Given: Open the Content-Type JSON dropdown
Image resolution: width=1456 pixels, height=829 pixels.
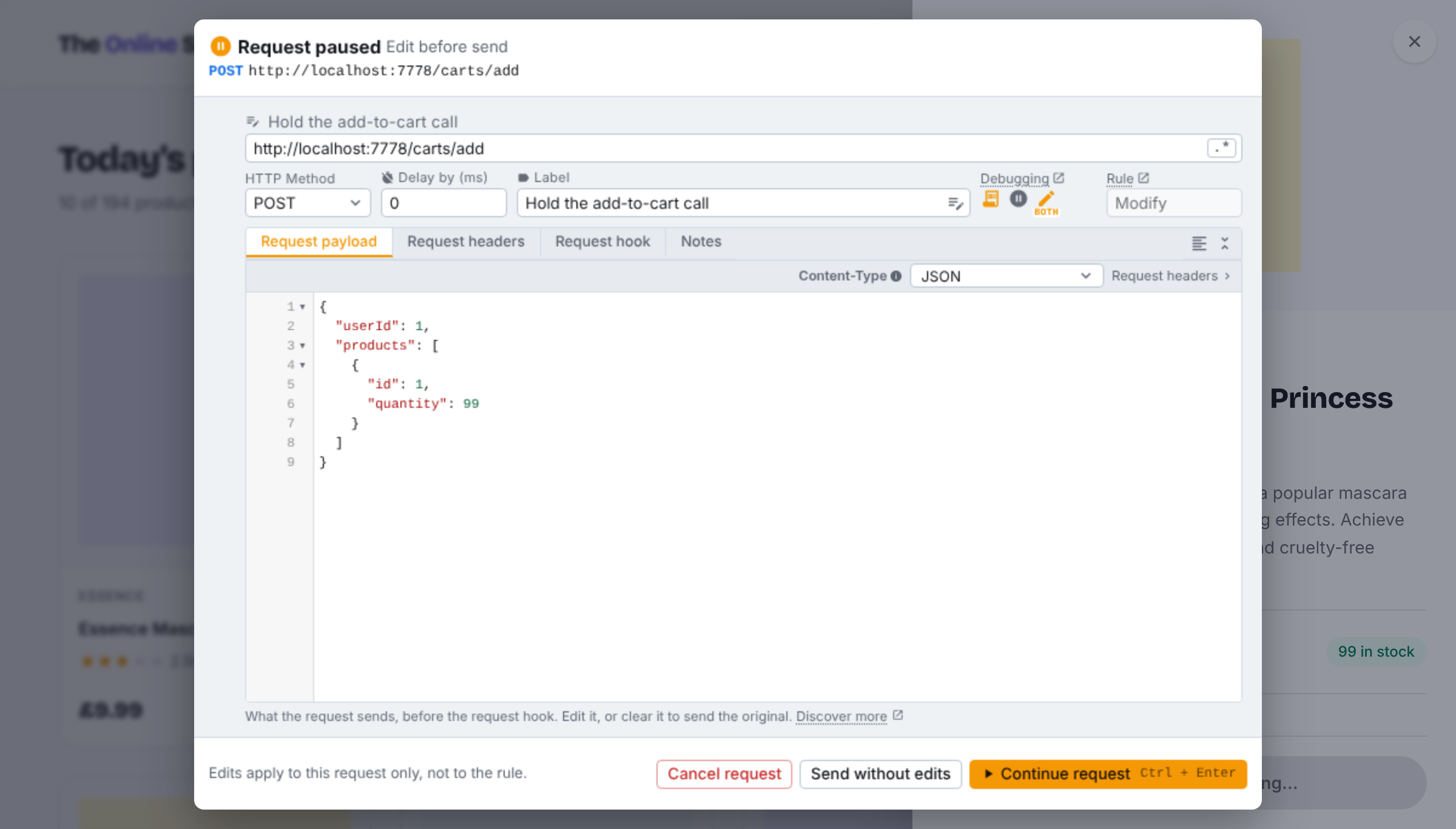Looking at the screenshot, I should pyautogui.click(x=1006, y=276).
